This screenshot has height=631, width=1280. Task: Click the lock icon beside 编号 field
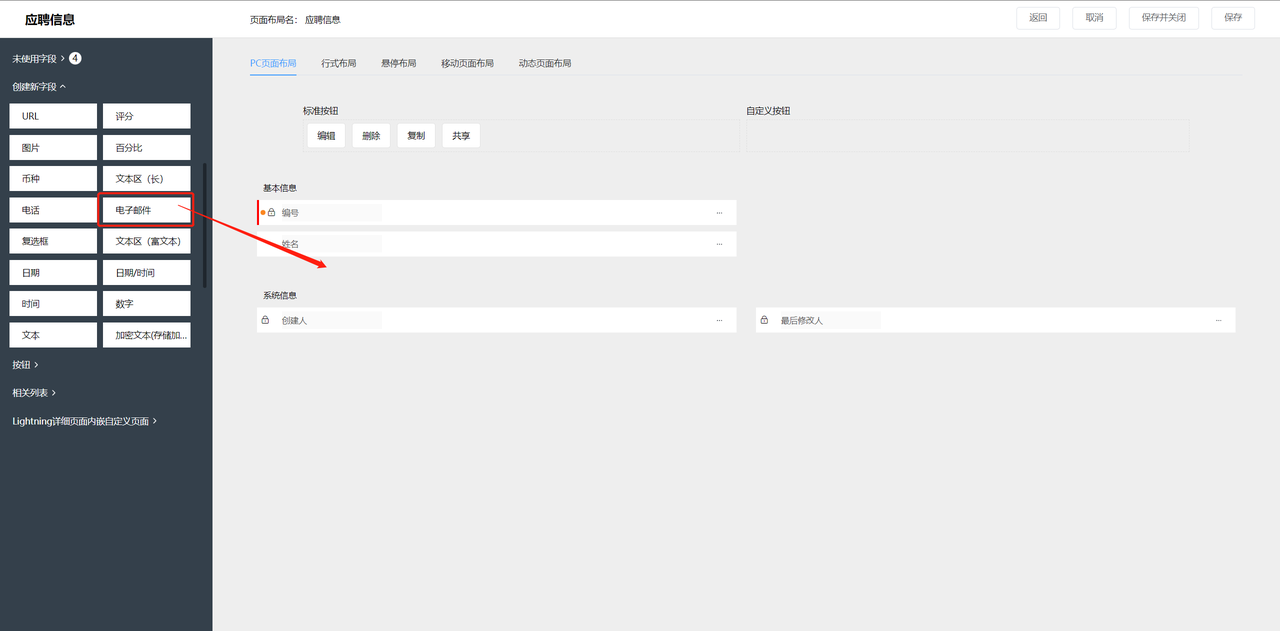click(x=271, y=213)
